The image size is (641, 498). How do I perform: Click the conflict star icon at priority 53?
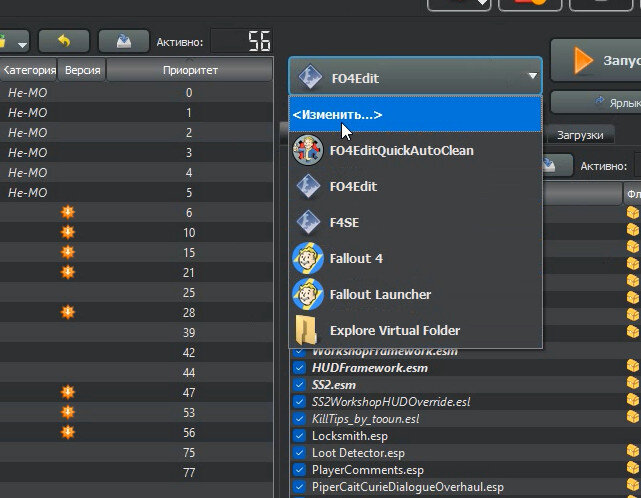68,412
